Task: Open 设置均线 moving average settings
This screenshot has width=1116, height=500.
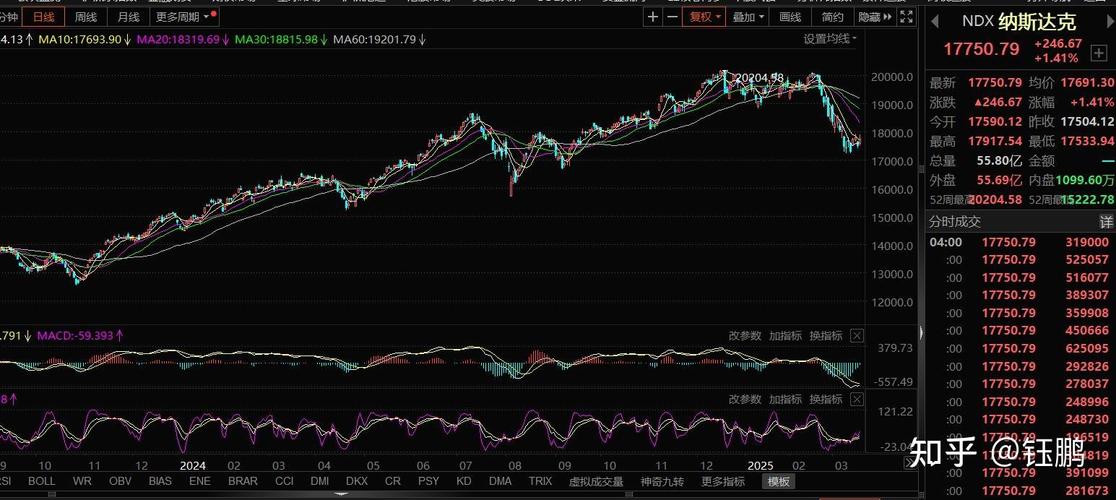Action: point(830,39)
